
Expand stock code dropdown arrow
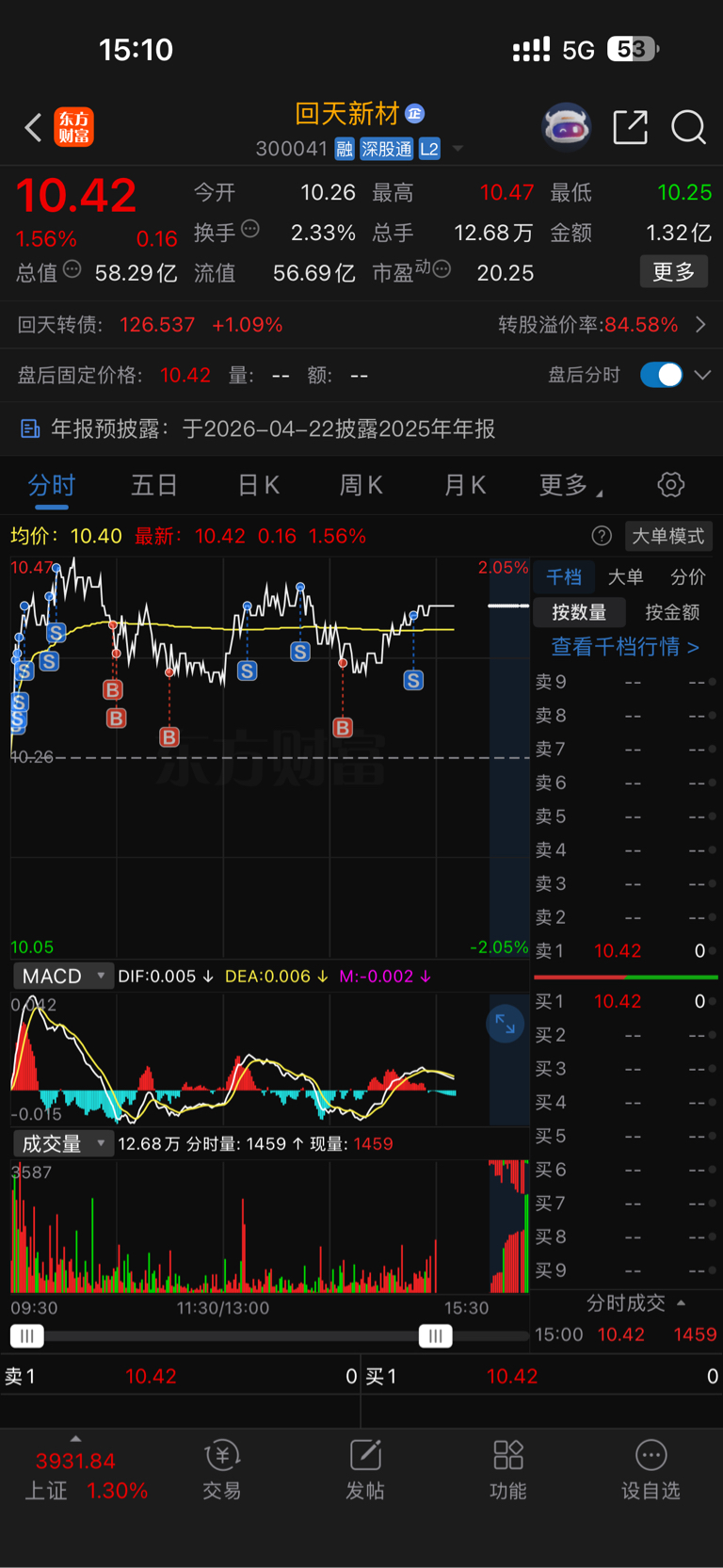(x=458, y=149)
